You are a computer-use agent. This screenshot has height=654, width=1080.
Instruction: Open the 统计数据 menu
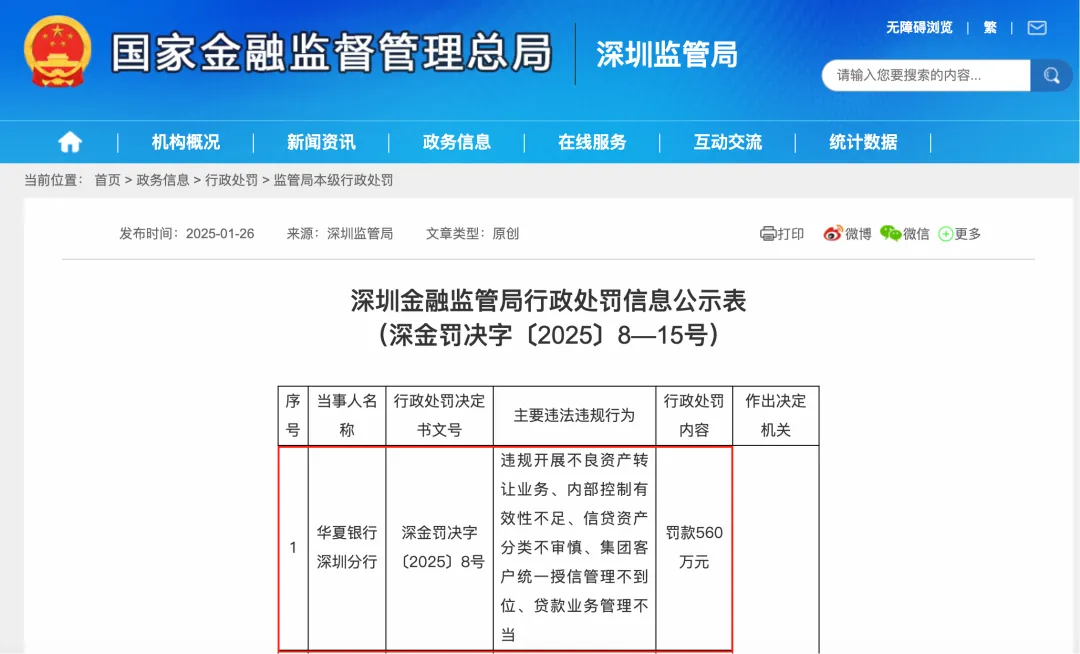(862, 141)
